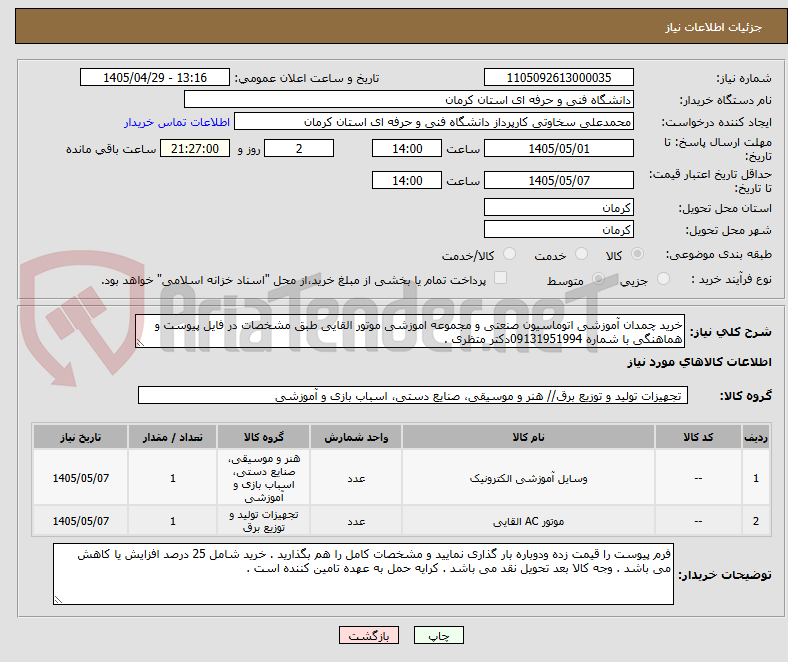Select the کالا/خدمت radio button

510,254
